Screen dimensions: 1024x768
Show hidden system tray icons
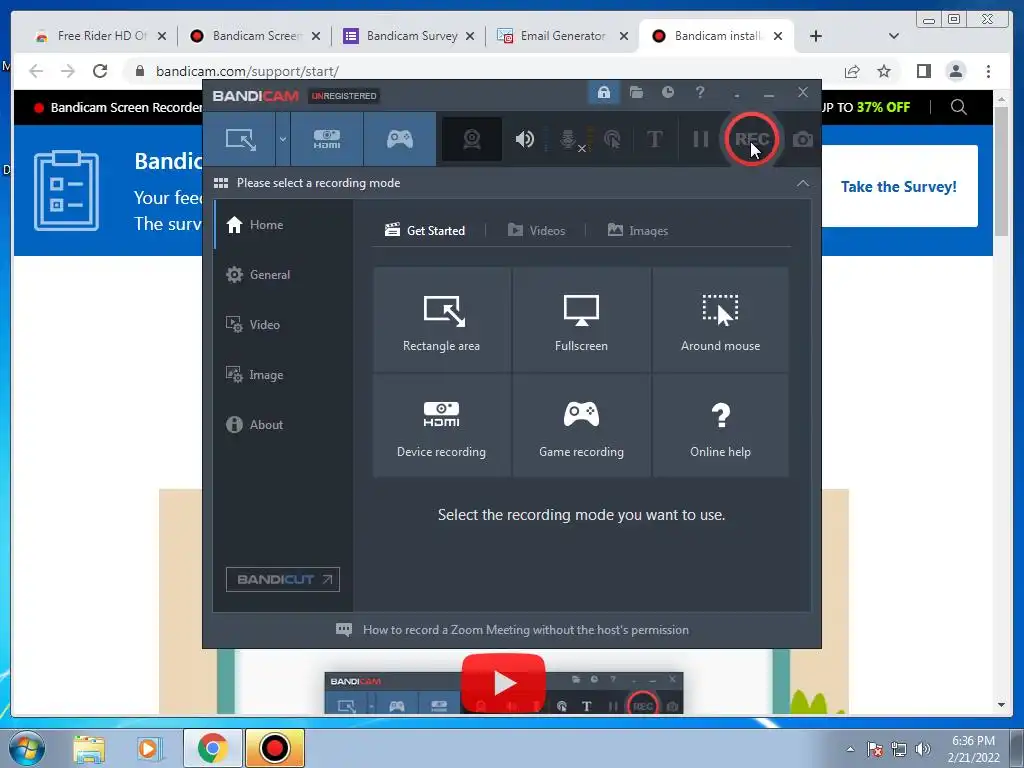click(850, 749)
